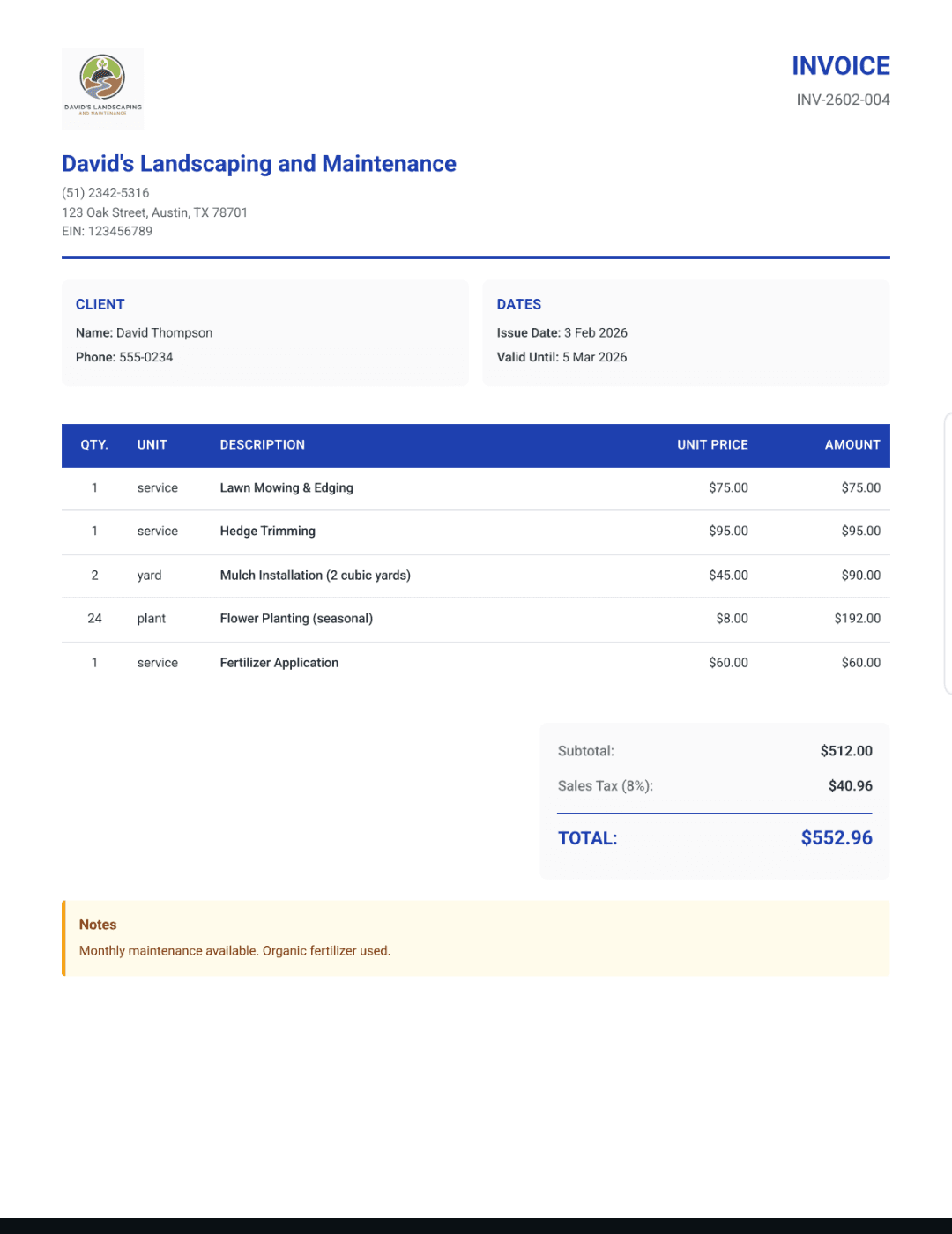Click the Flower Planting (seasonal) description
The height and width of the screenshot is (1234, 952).
tap(296, 619)
